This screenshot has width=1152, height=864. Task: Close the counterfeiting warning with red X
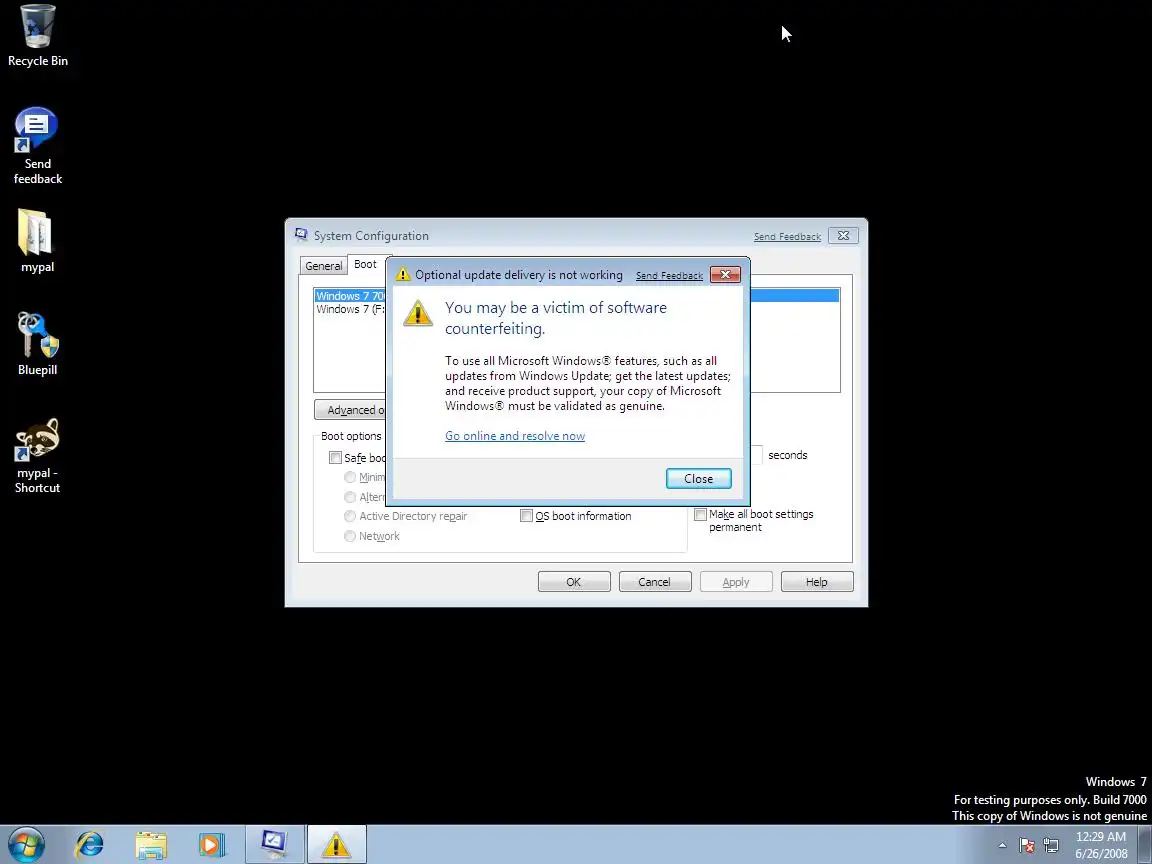(725, 274)
